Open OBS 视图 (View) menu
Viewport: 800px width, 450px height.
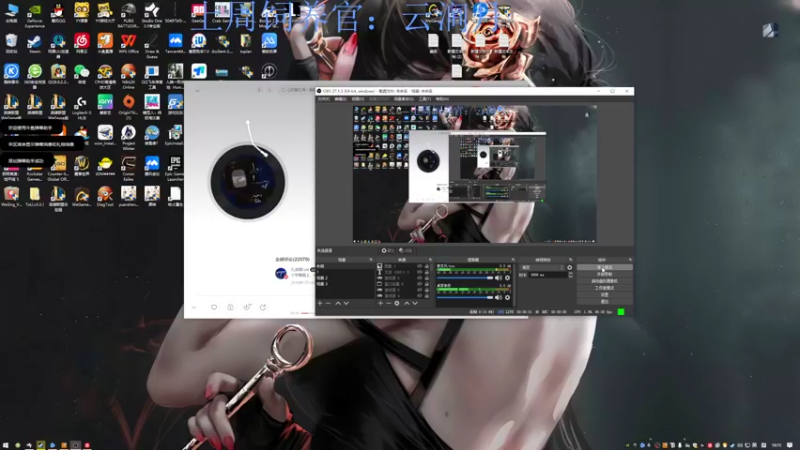click(x=358, y=98)
